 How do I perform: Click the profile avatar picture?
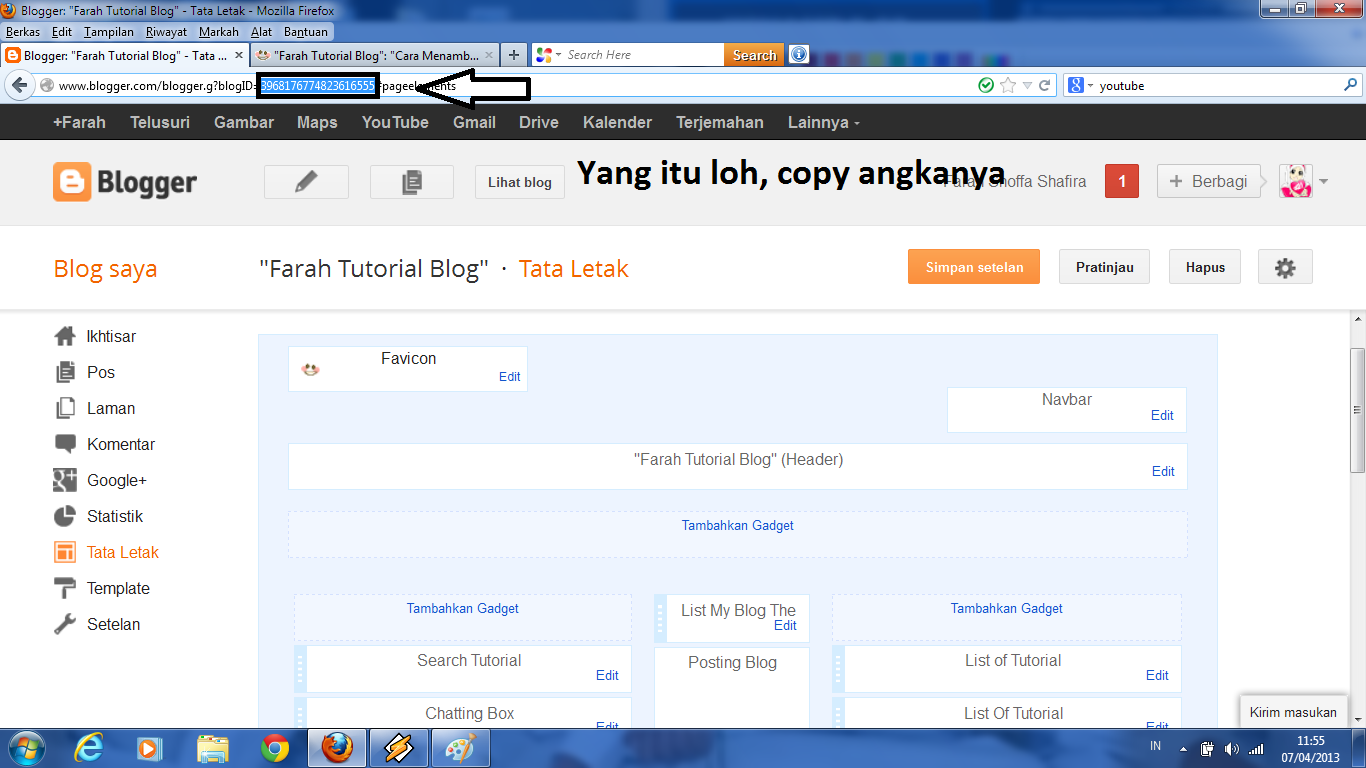coord(1296,181)
